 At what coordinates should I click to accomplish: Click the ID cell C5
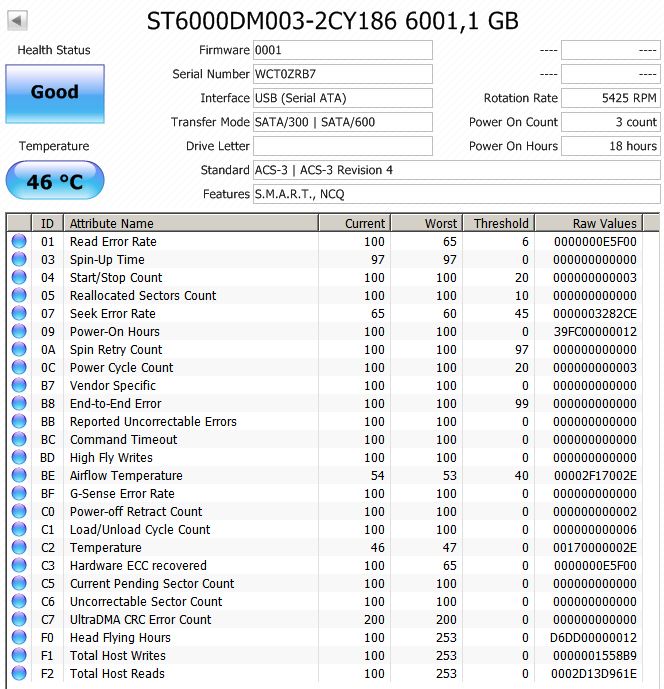[x=47, y=584]
